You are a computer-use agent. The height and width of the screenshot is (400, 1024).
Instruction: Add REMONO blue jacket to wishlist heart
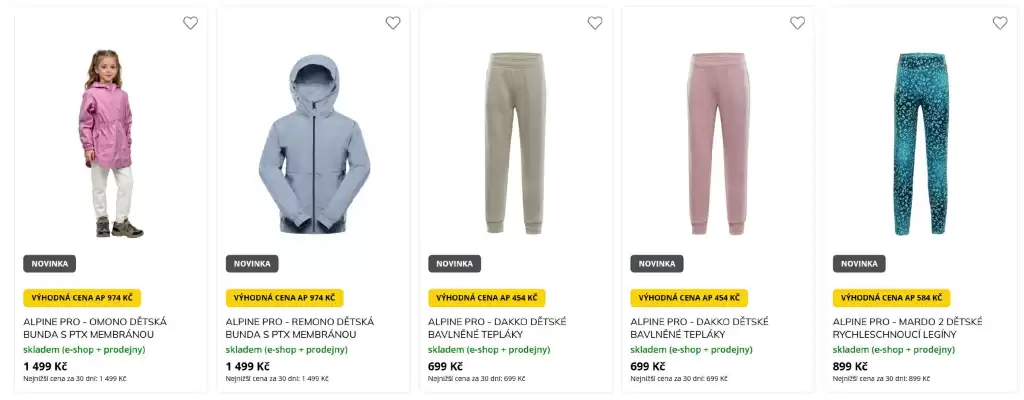pyautogui.click(x=393, y=23)
